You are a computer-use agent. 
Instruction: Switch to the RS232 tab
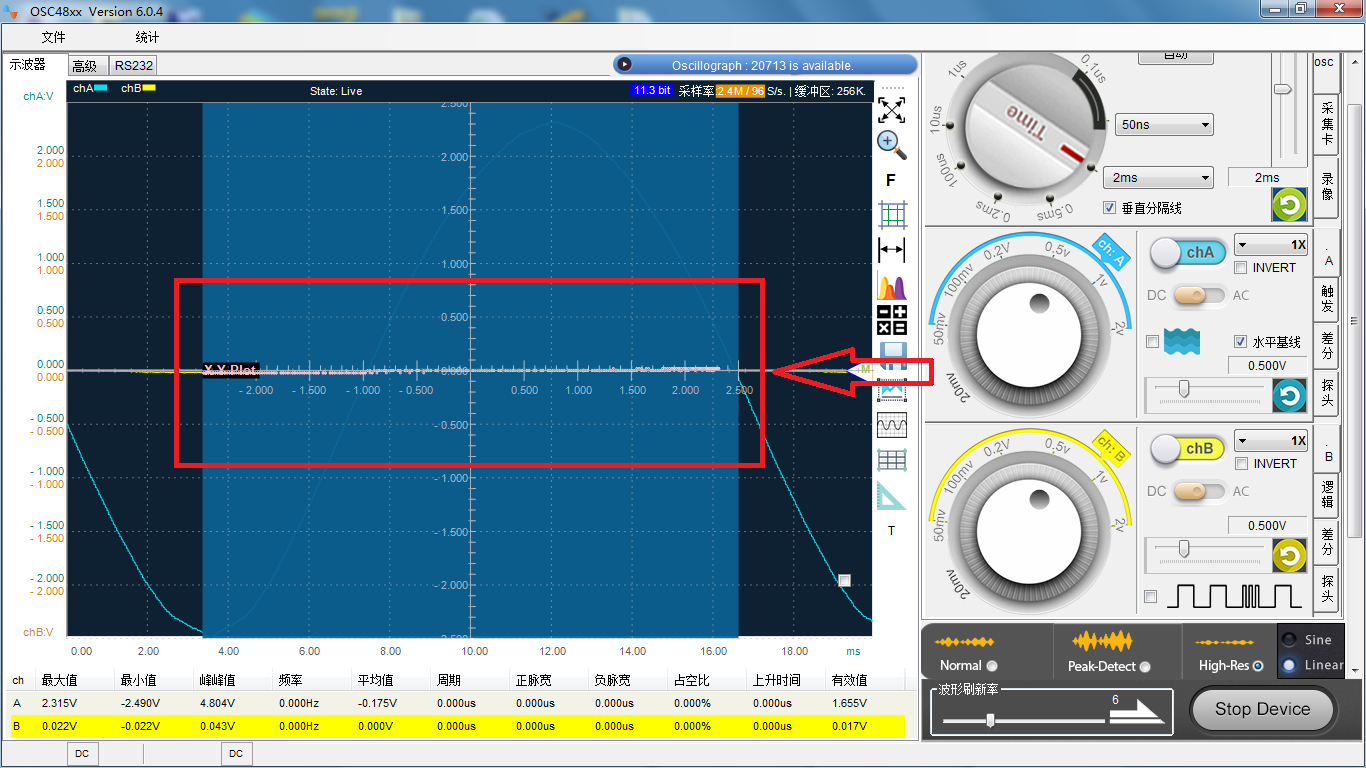click(x=133, y=66)
